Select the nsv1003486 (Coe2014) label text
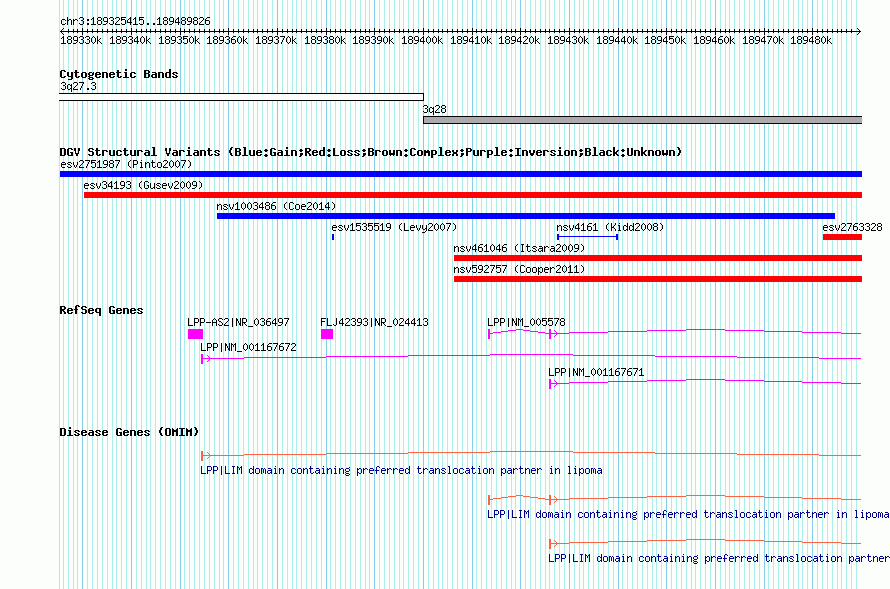Screen dimensions: 890x589 click(276, 206)
